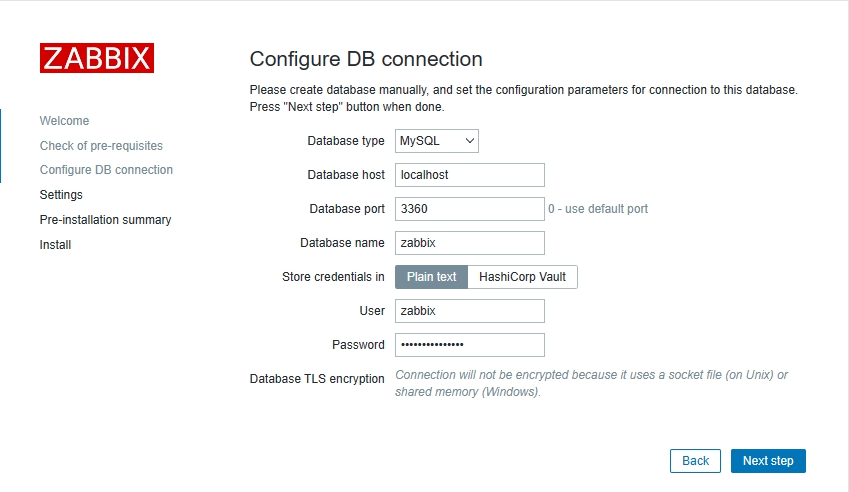The height and width of the screenshot is (492, 849).
Task: Click the User input field
Action: [469, 311]
